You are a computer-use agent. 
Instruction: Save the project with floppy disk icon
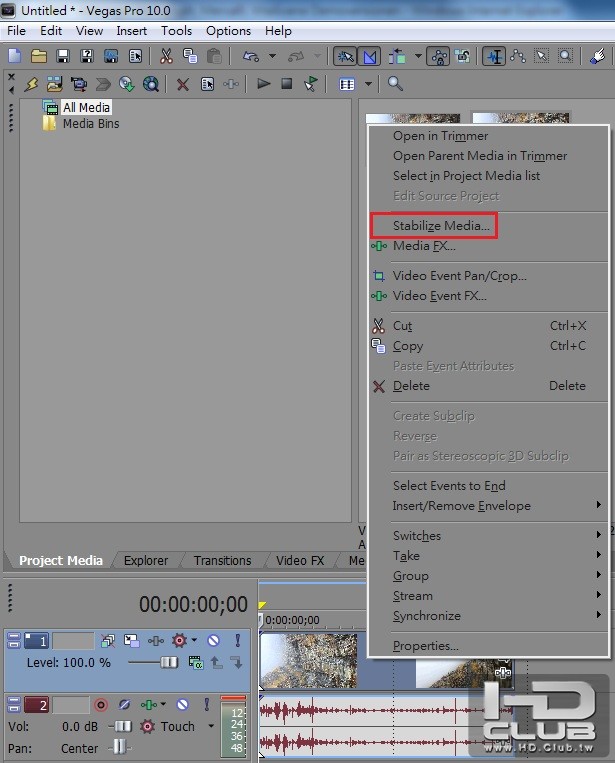tap(63, 56)
